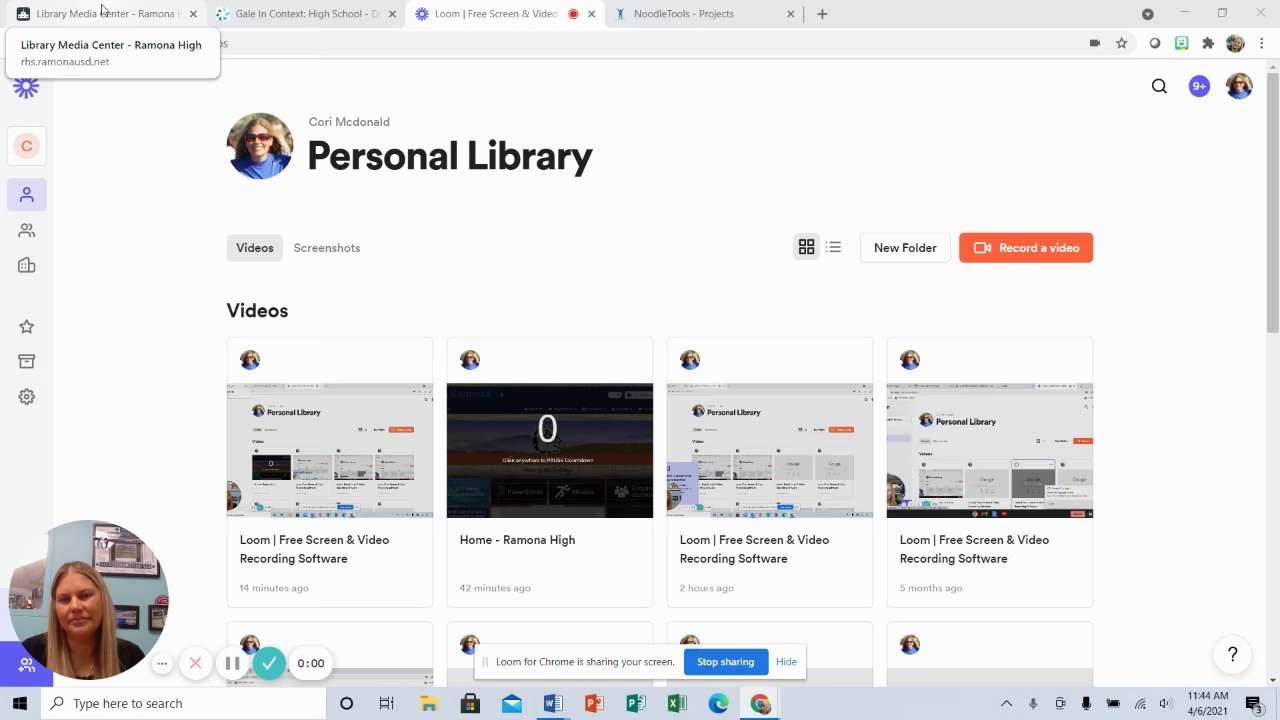Finish recording with the green checkmark
Screen dimensions: 1280x720
click(269, 663)
